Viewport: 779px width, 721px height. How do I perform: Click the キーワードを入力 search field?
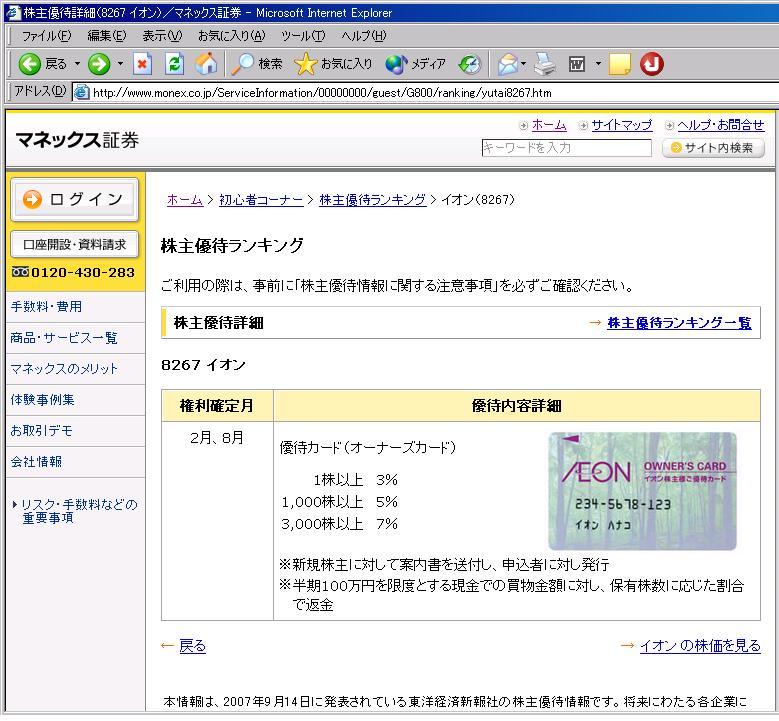[x=567, y=148]
